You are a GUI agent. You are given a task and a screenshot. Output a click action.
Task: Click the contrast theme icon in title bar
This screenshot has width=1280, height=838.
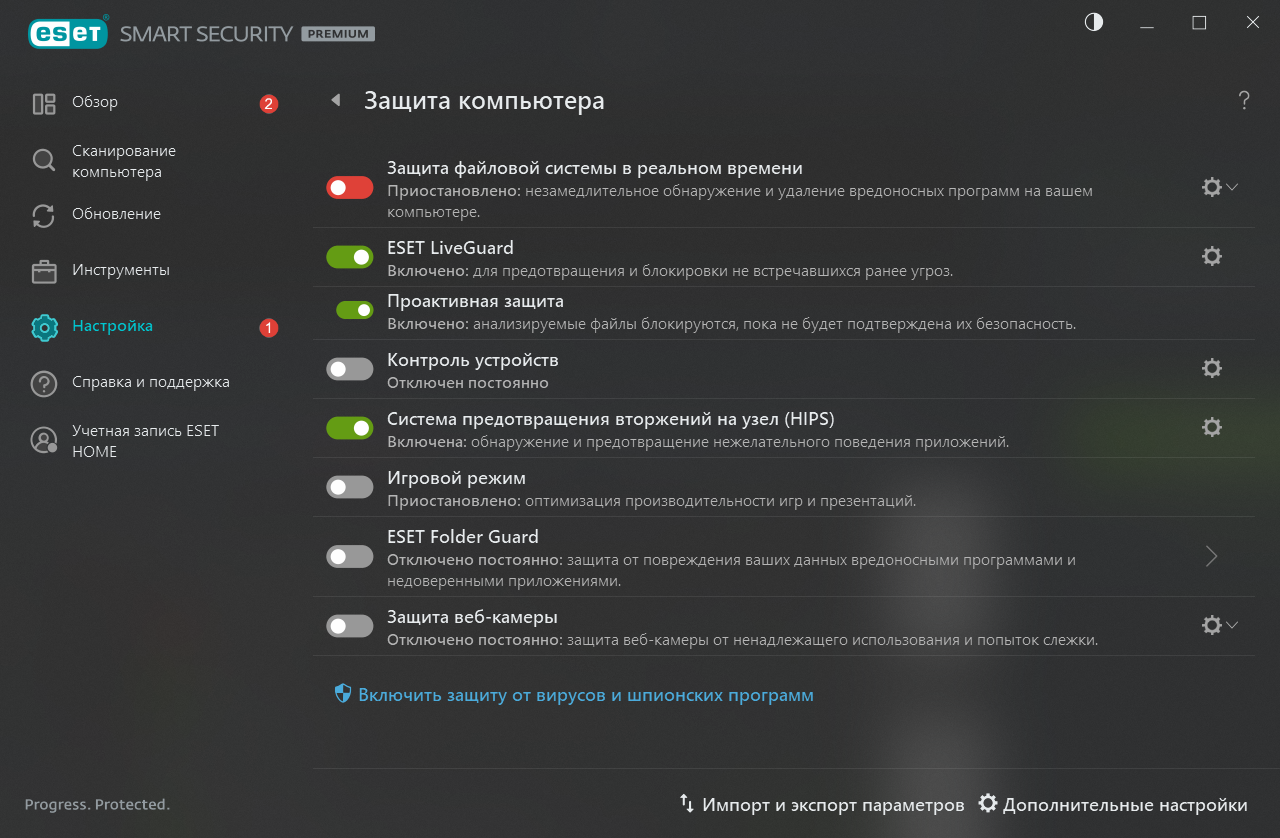coord(1094,23)
